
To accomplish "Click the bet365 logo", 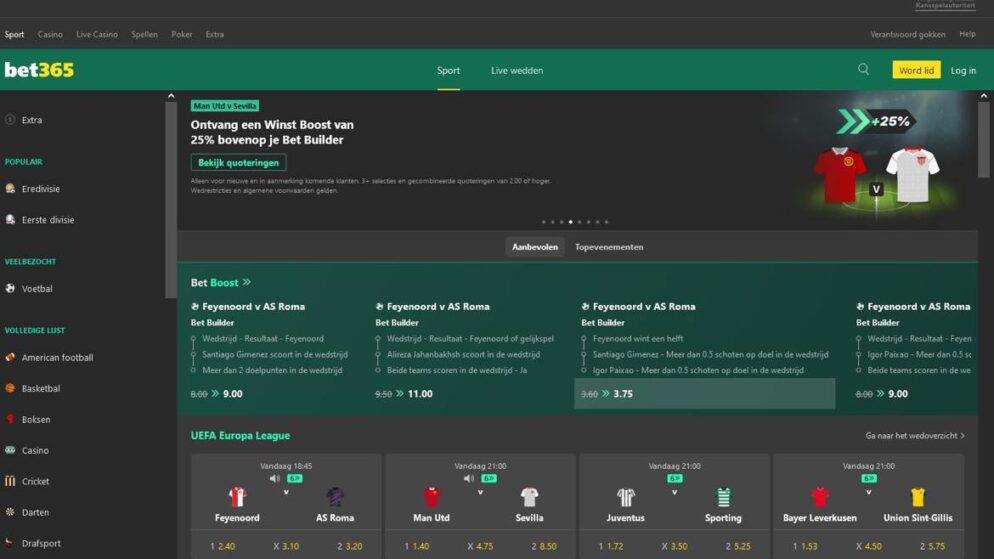I will (39, 70).
